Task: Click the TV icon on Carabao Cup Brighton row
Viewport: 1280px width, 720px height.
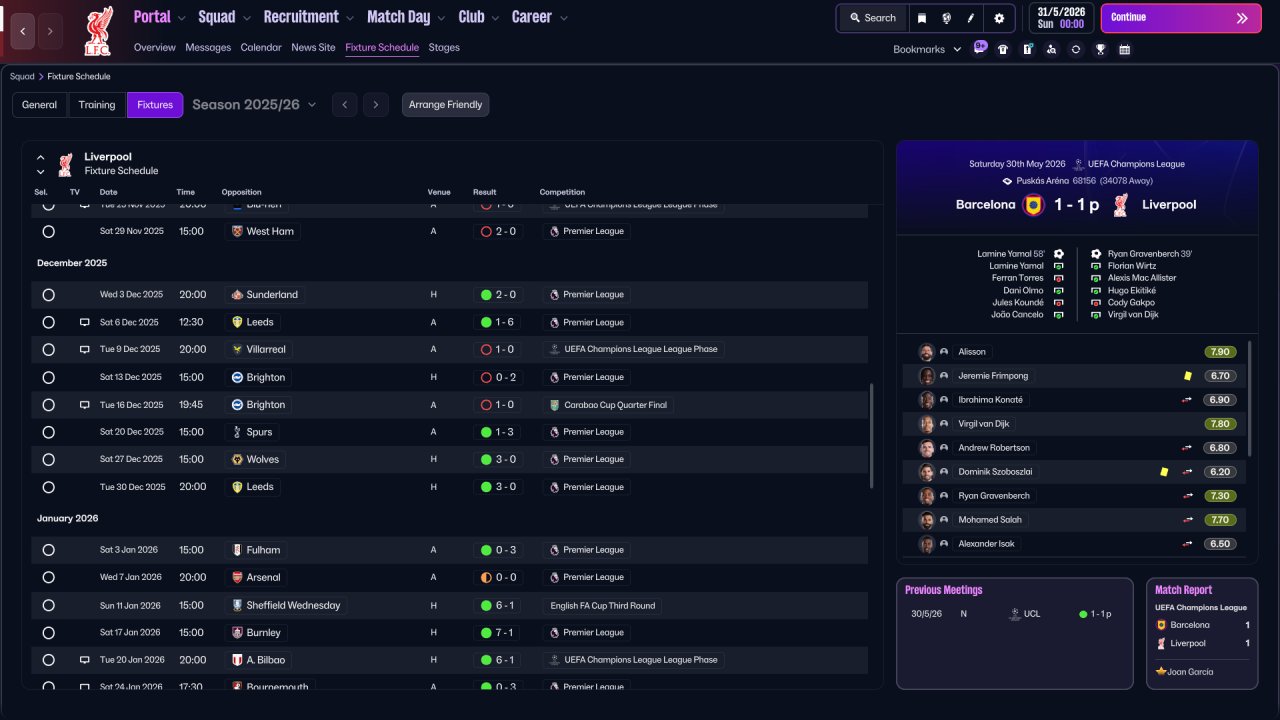Action: click(85, 405)
